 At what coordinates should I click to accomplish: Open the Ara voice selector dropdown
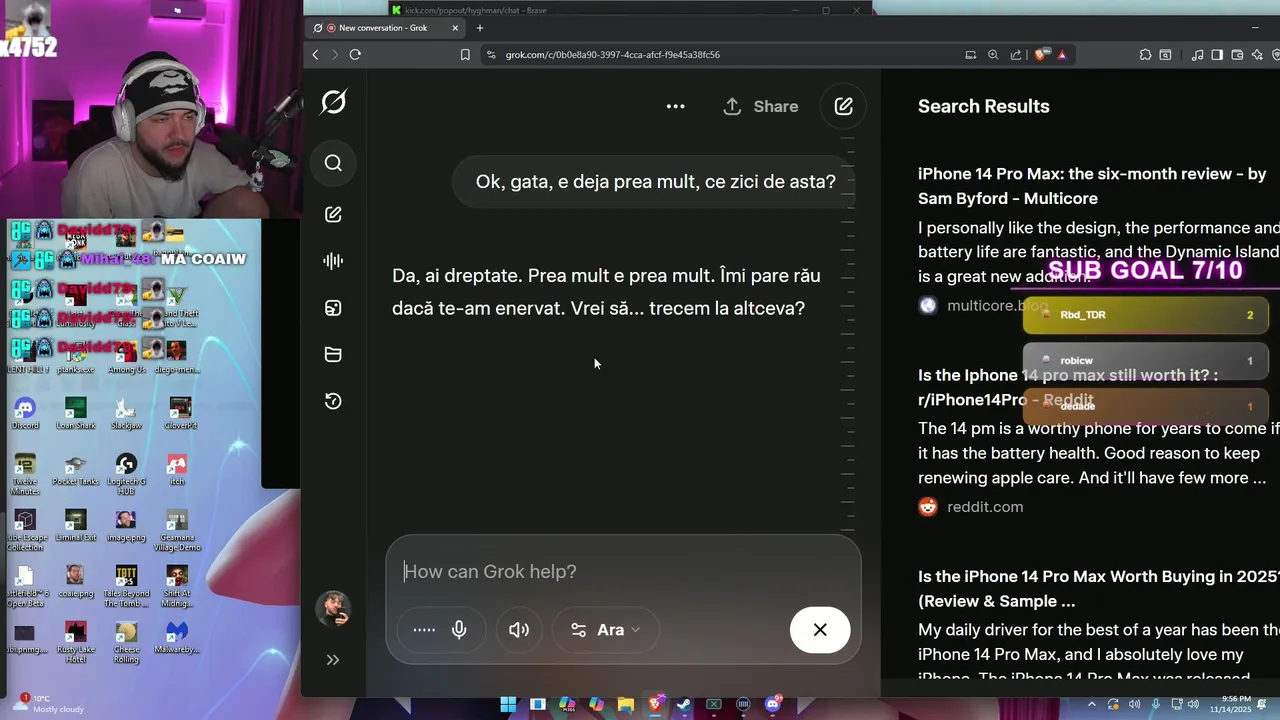[606, 630]
